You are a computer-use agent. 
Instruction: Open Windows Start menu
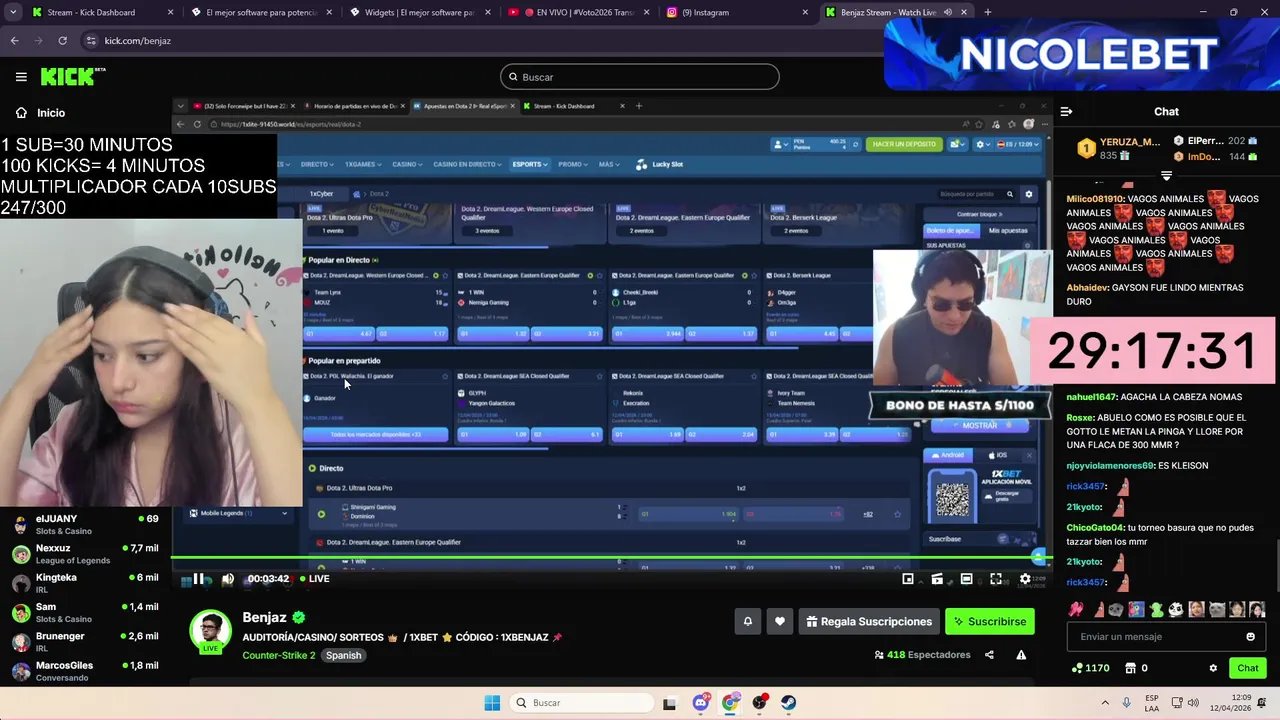(492, 703)
